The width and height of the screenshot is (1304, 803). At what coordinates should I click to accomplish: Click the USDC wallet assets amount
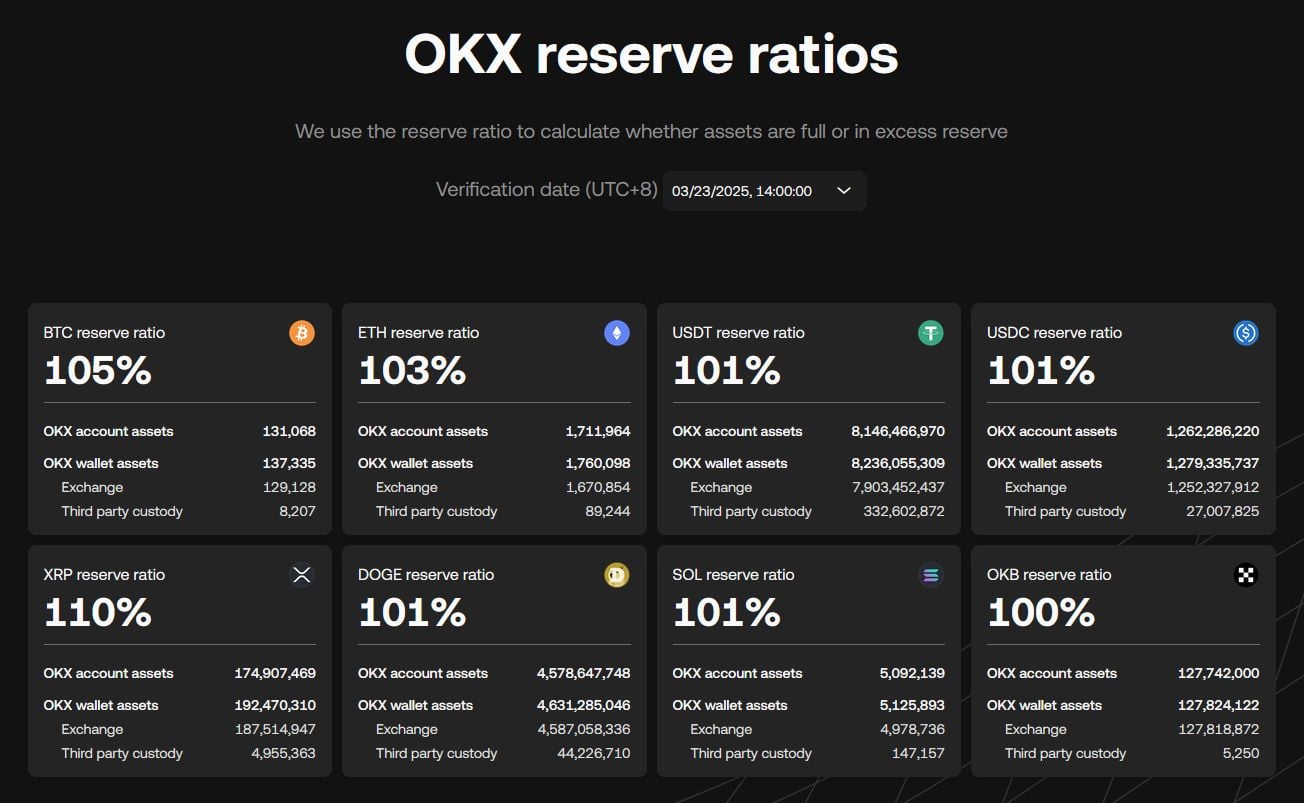pos(1213,463)
